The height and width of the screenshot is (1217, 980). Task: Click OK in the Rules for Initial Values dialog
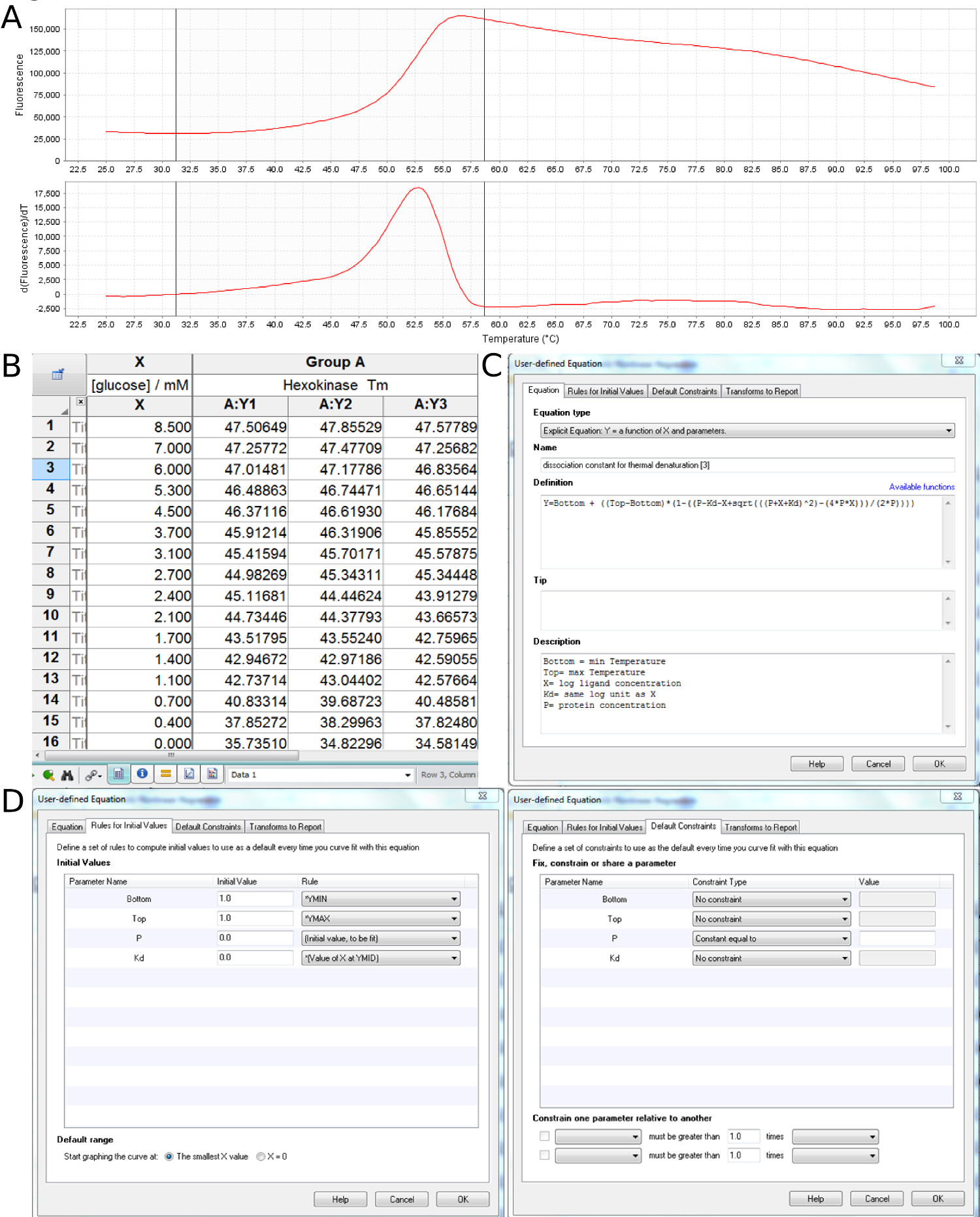tap(463, 1199)
